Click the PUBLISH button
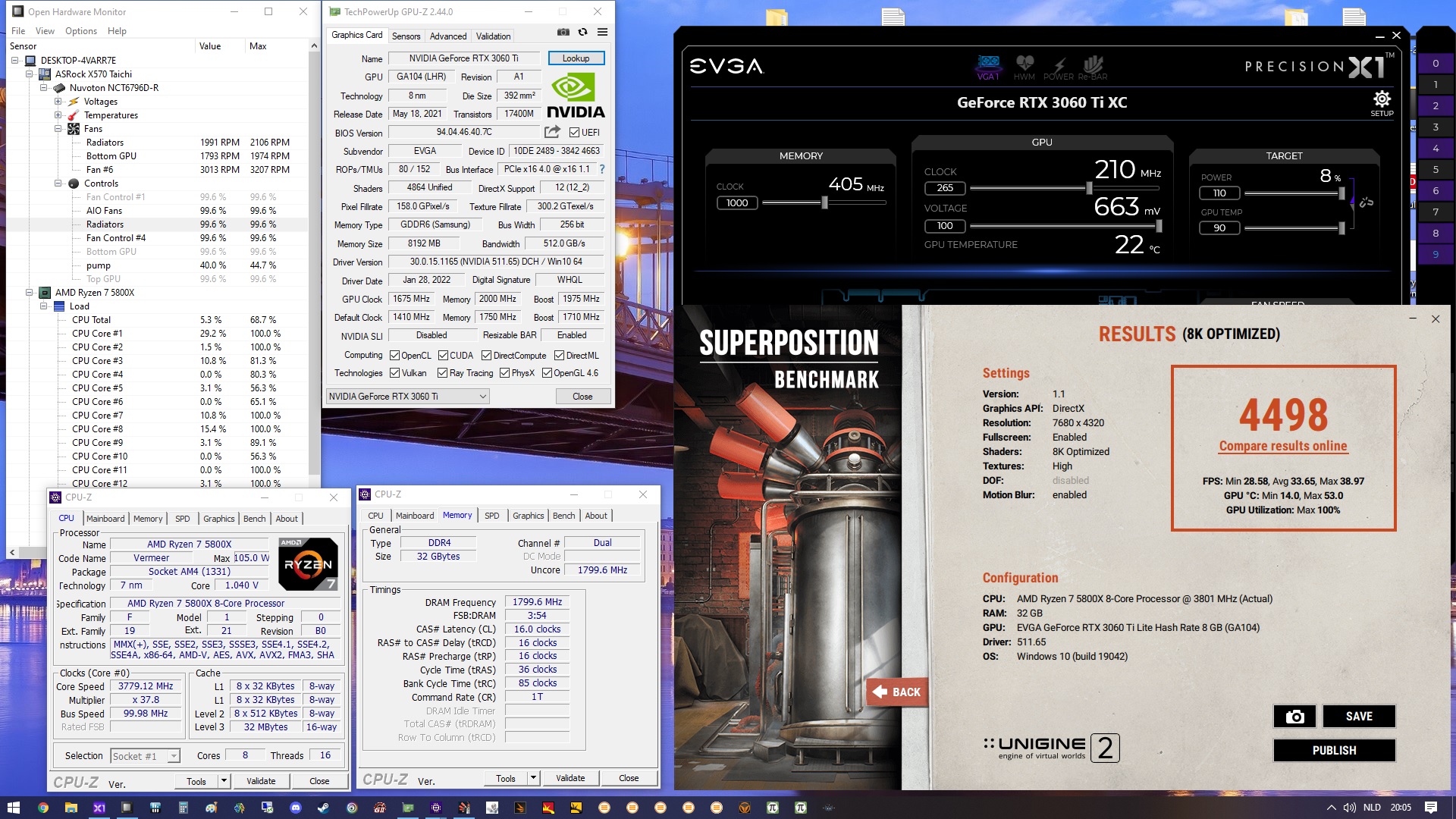Screen dimensions: 1456x819 1334,750
